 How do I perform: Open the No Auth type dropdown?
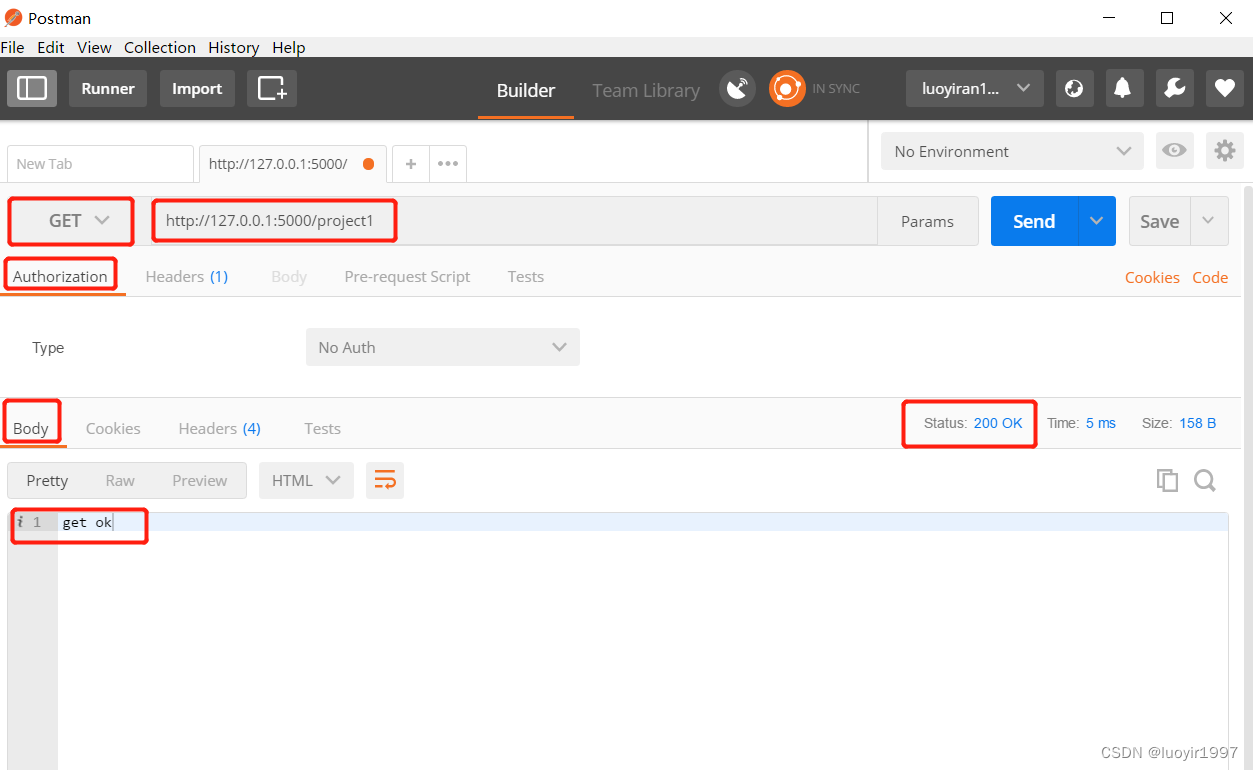pyautogui.click(x=443, y=347)
